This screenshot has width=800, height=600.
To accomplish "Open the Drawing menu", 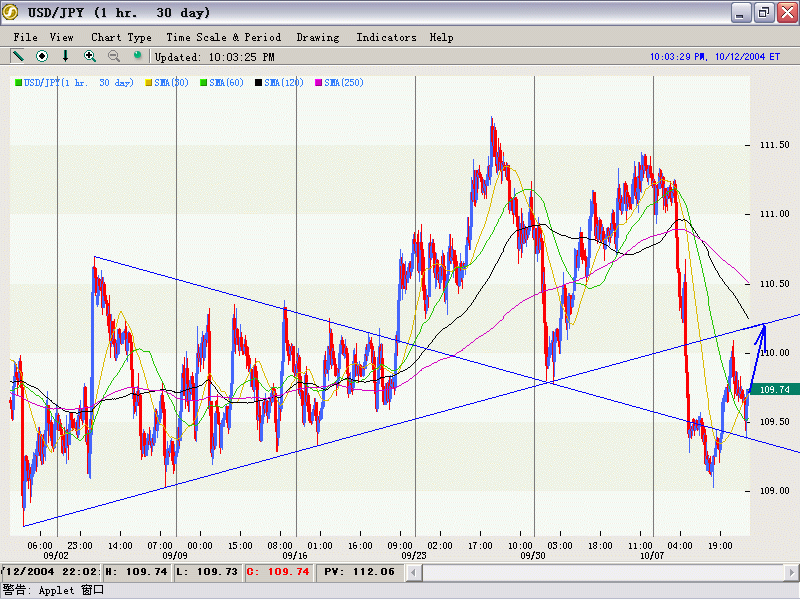I will pos(317,37).
